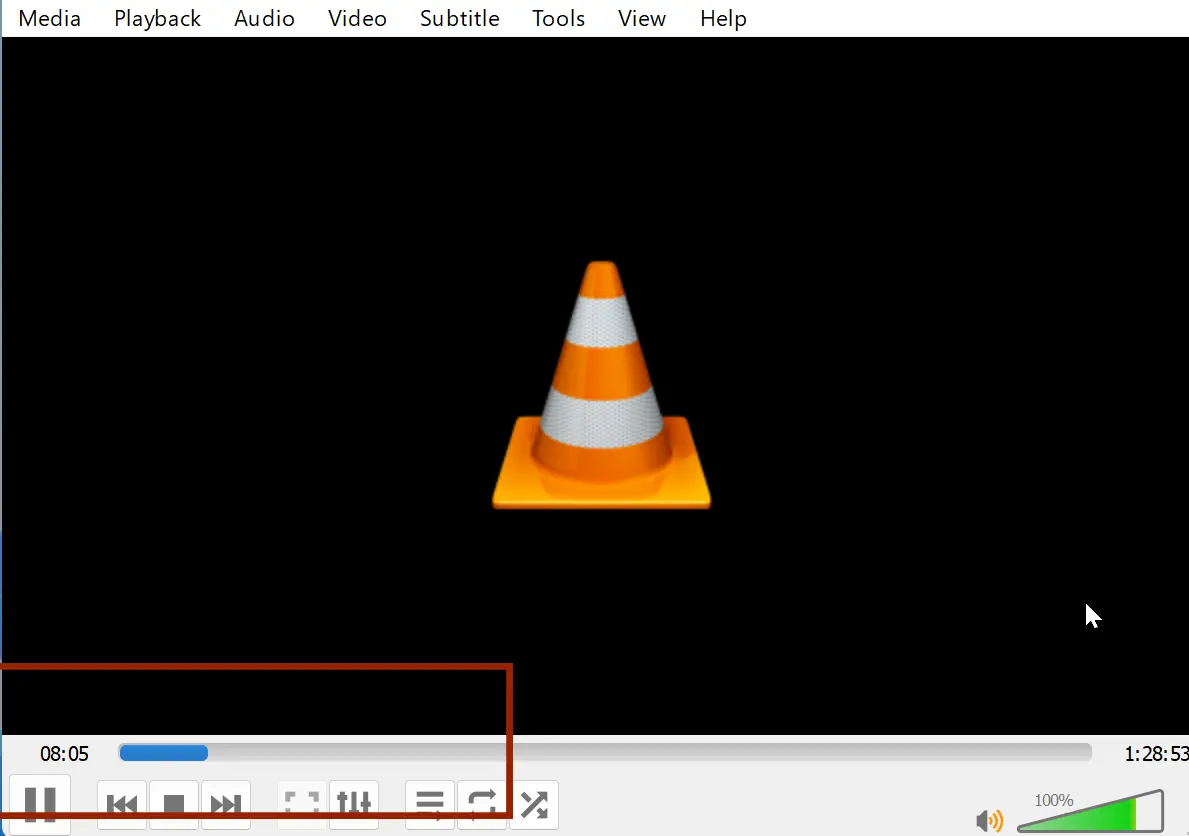Open the Help menu
Screen dimensions: 1189x836
tap(723, 18)
